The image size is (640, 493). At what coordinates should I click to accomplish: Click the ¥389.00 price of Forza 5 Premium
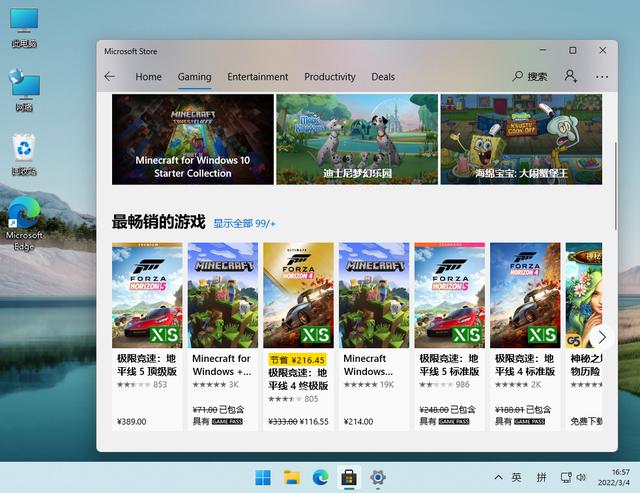click(x=131, y=422)
